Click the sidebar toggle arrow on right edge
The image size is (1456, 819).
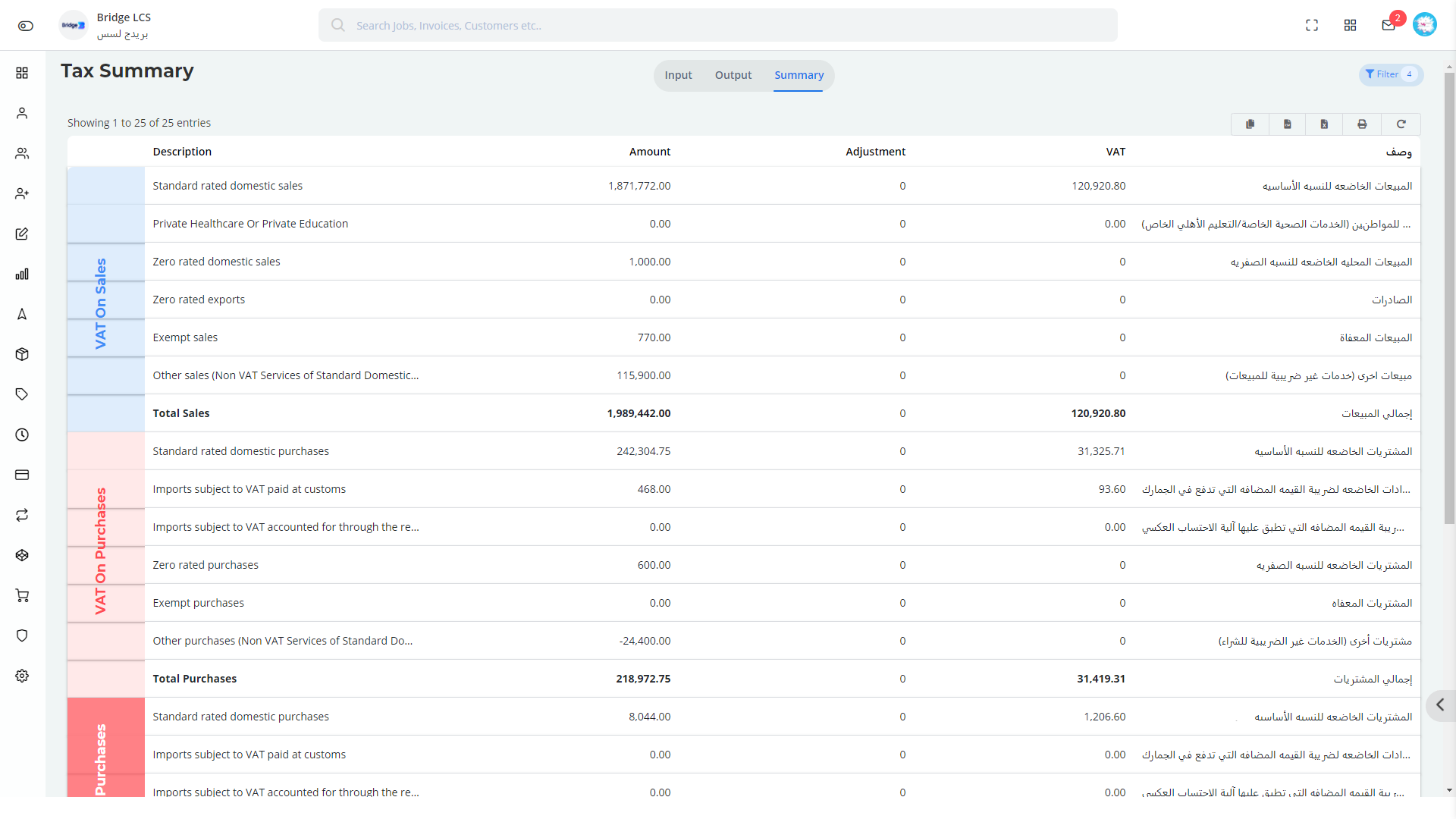coord(1442,704)
